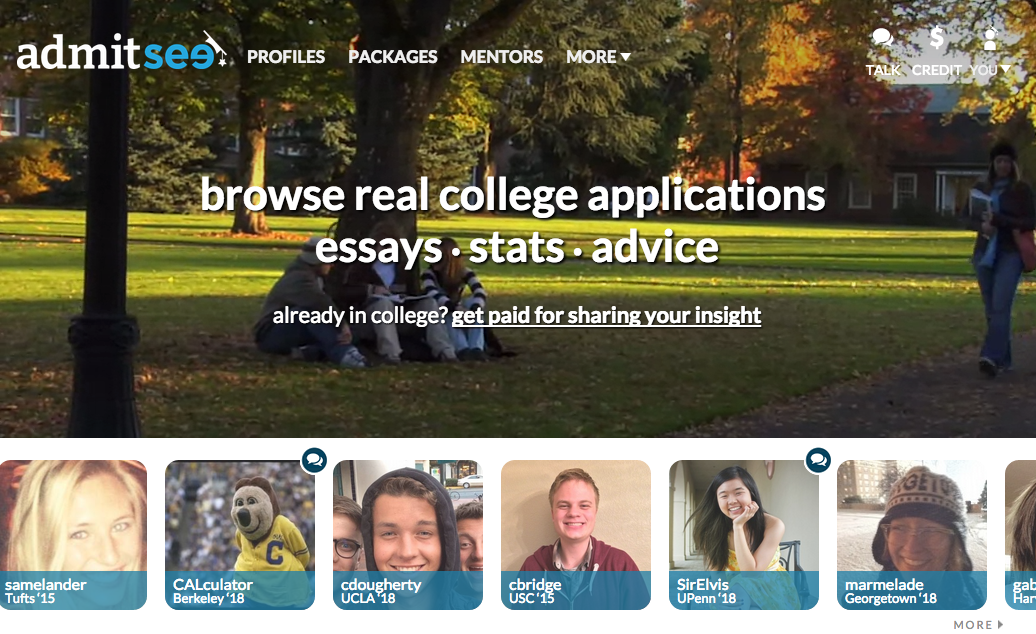
Task: Open samelander's Tufts '15 profile
Action: (73, 535)
